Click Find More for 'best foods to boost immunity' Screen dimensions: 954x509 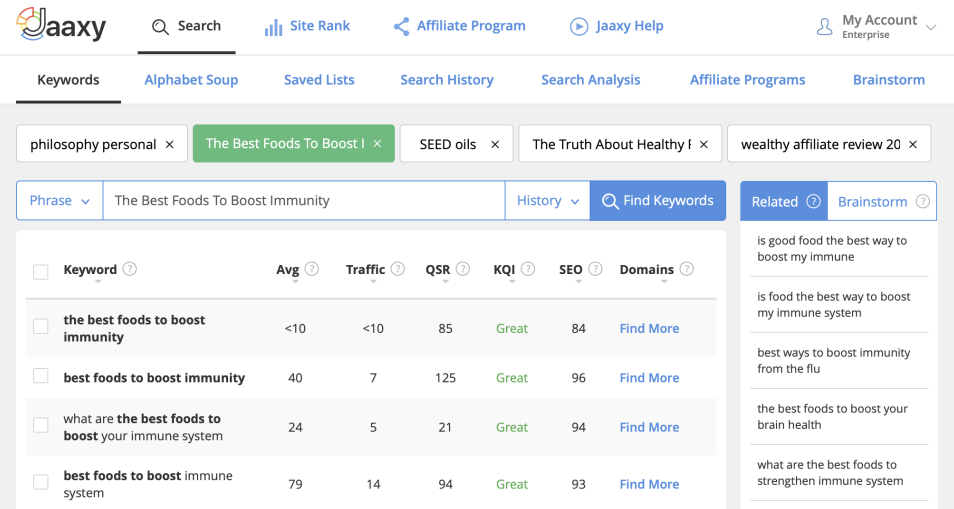pyautogui.click(x=649, y=378)
